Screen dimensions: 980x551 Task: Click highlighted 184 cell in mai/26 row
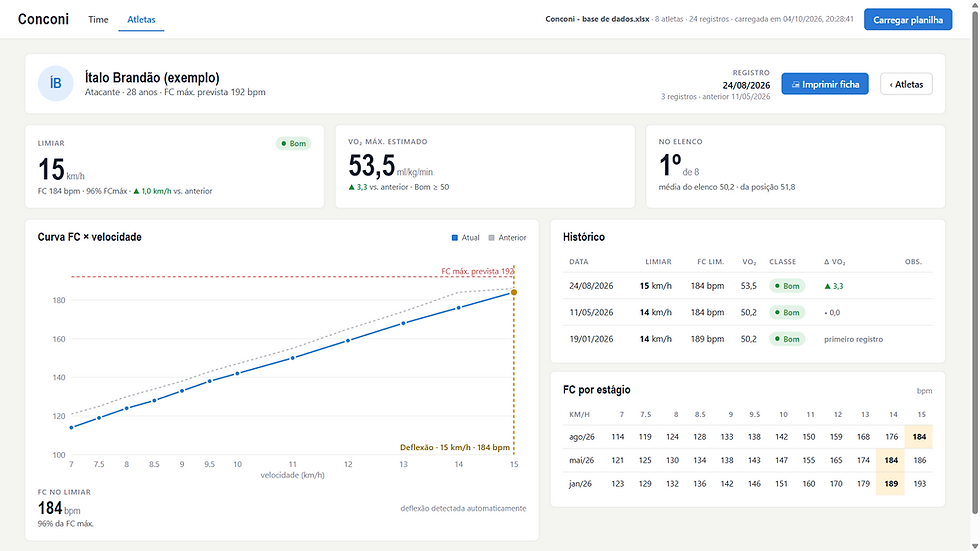tap(891, 460)
